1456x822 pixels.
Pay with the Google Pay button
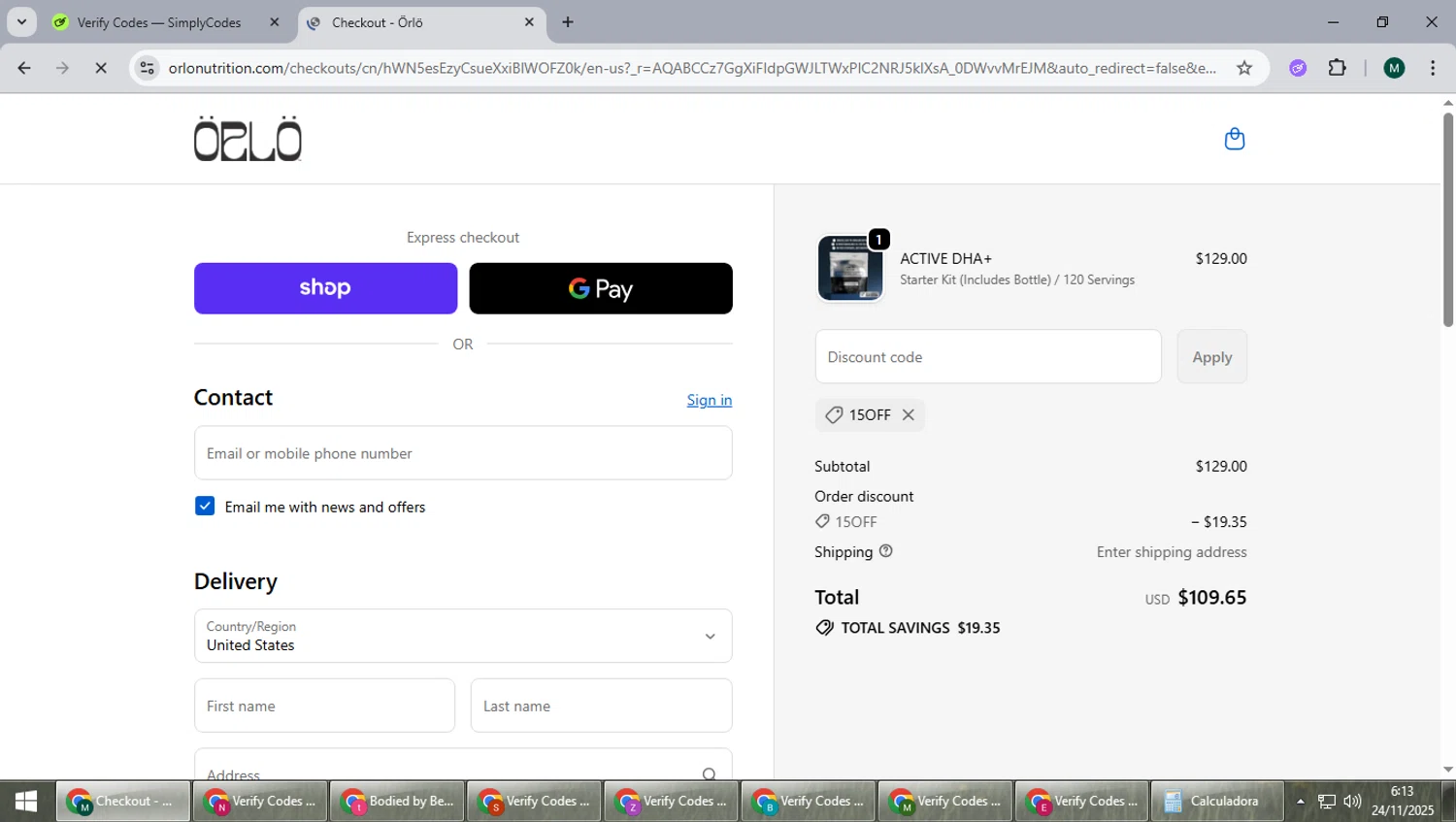601,288
